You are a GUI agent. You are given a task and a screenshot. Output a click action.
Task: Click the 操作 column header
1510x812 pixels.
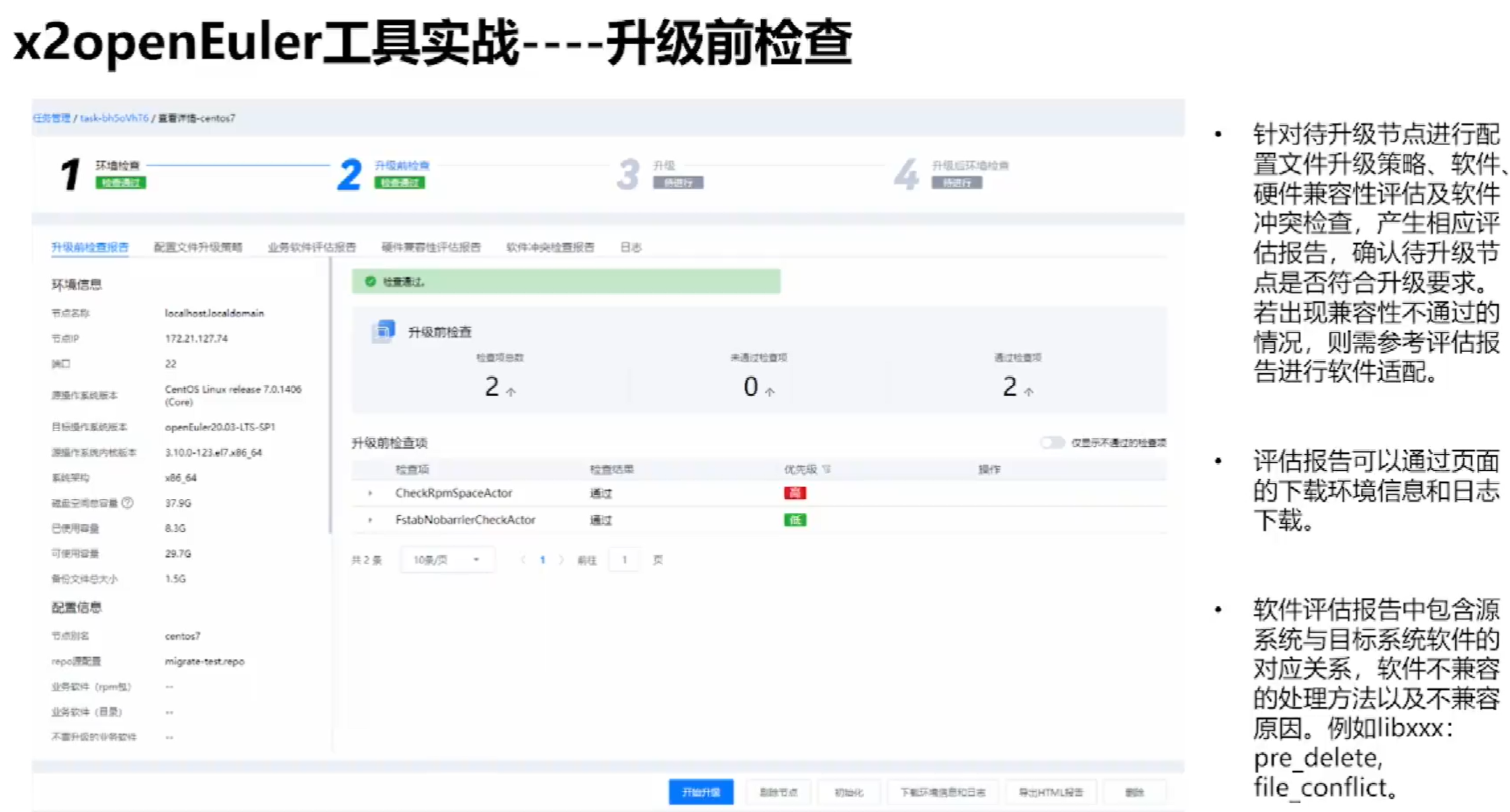(x=989, y=469)
